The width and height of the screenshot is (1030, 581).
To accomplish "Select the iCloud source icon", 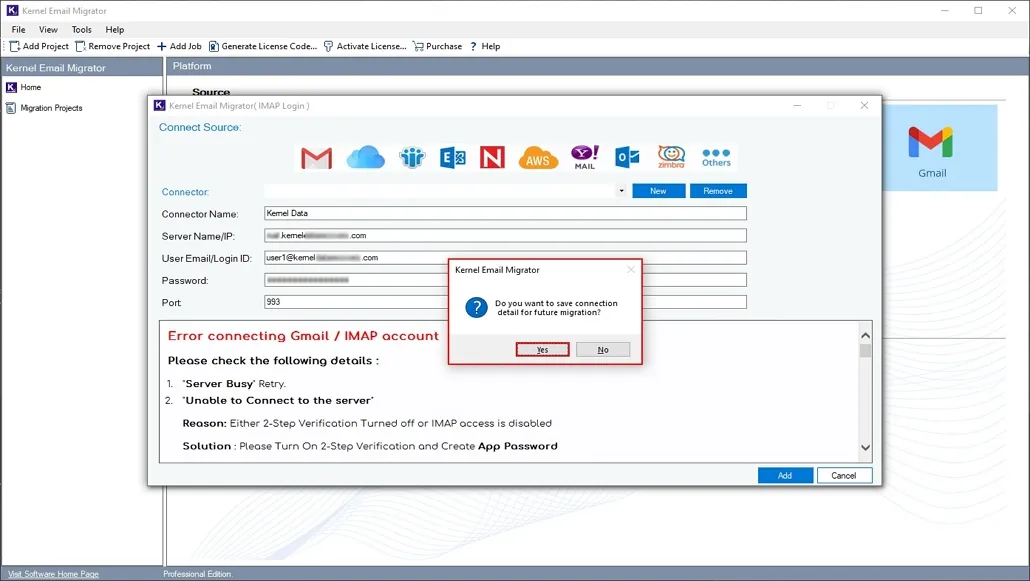I will tap(364, 157).
